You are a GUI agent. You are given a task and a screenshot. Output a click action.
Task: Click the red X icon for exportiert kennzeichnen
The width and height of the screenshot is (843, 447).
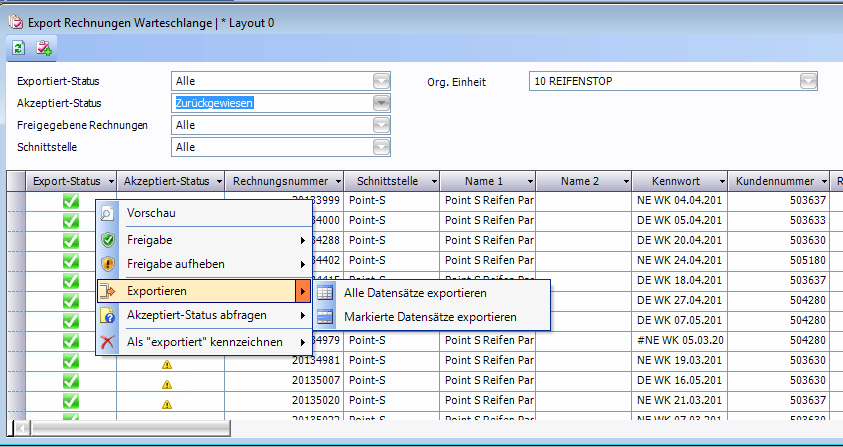pyautogui.click(x=109, y=342)
